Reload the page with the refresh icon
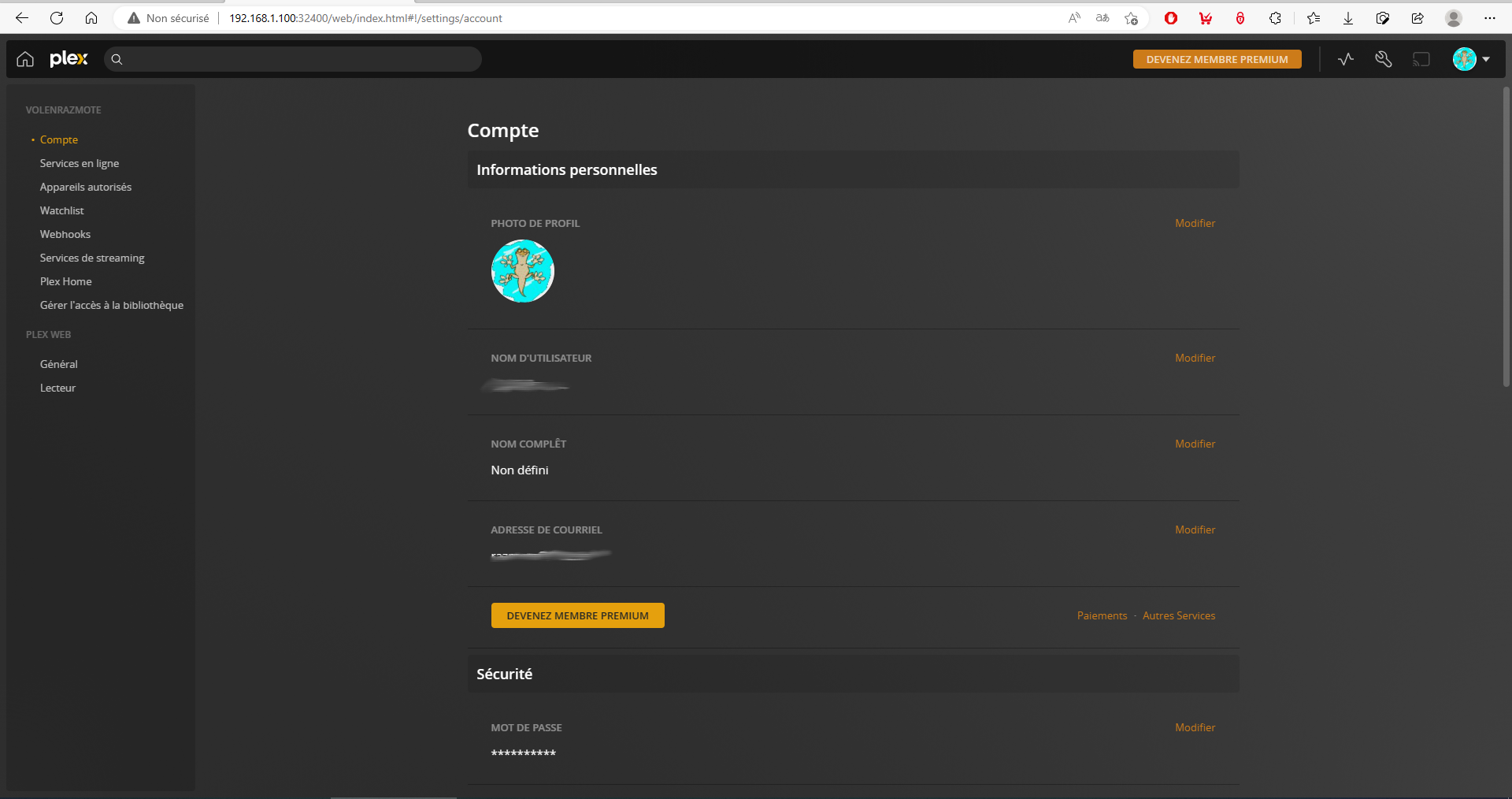Screen dimensions: 1512x799 click(57, 18)
